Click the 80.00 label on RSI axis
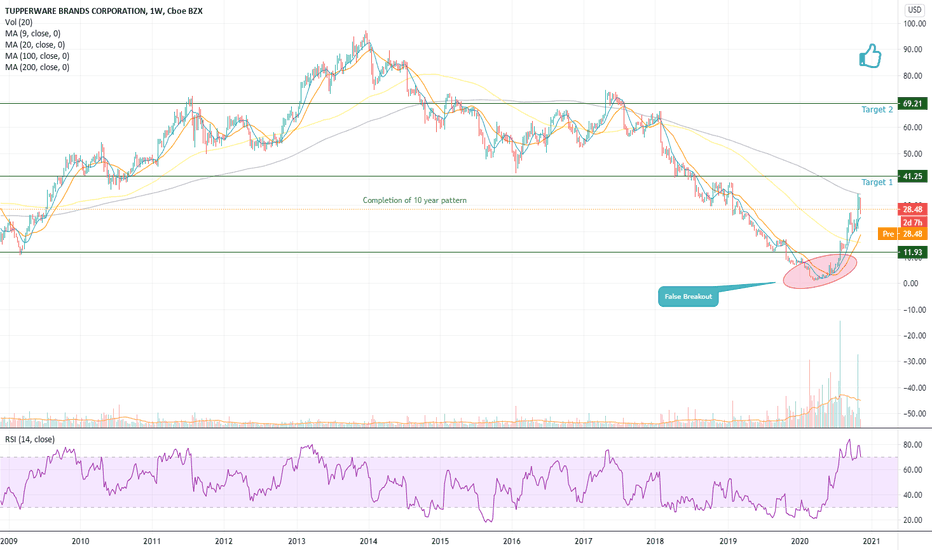Screen dimensions: 932x550 pyautogui.click(x=913, y=445)
